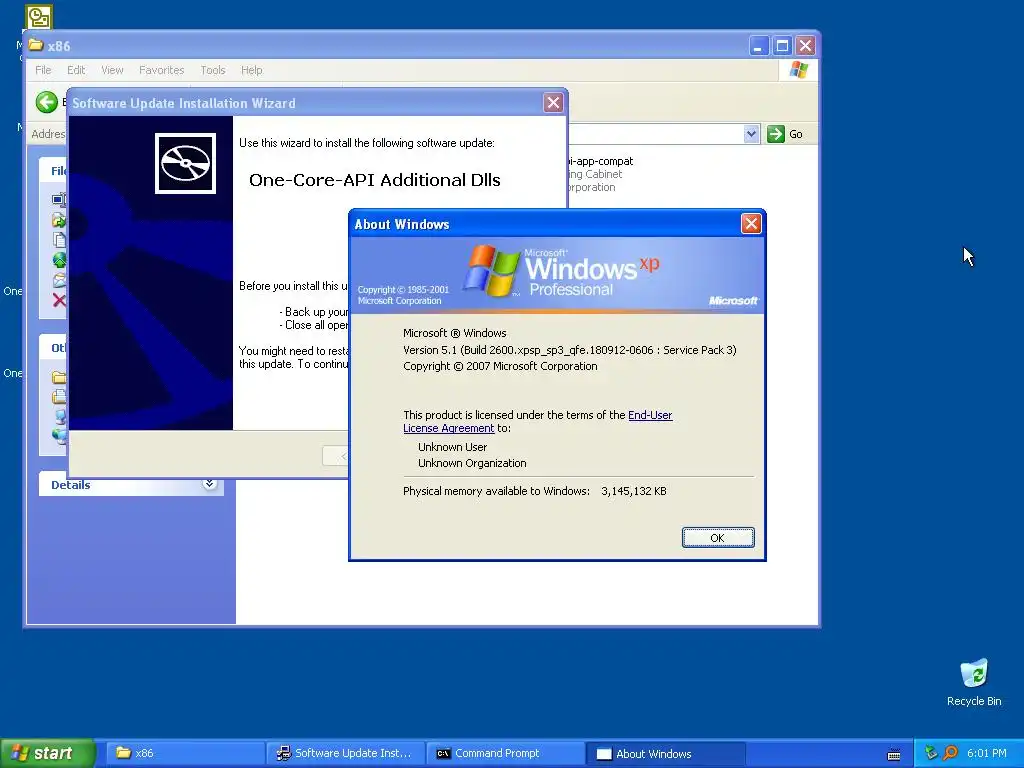
Task: Open the View menu in x86 window
Action: 112,70
